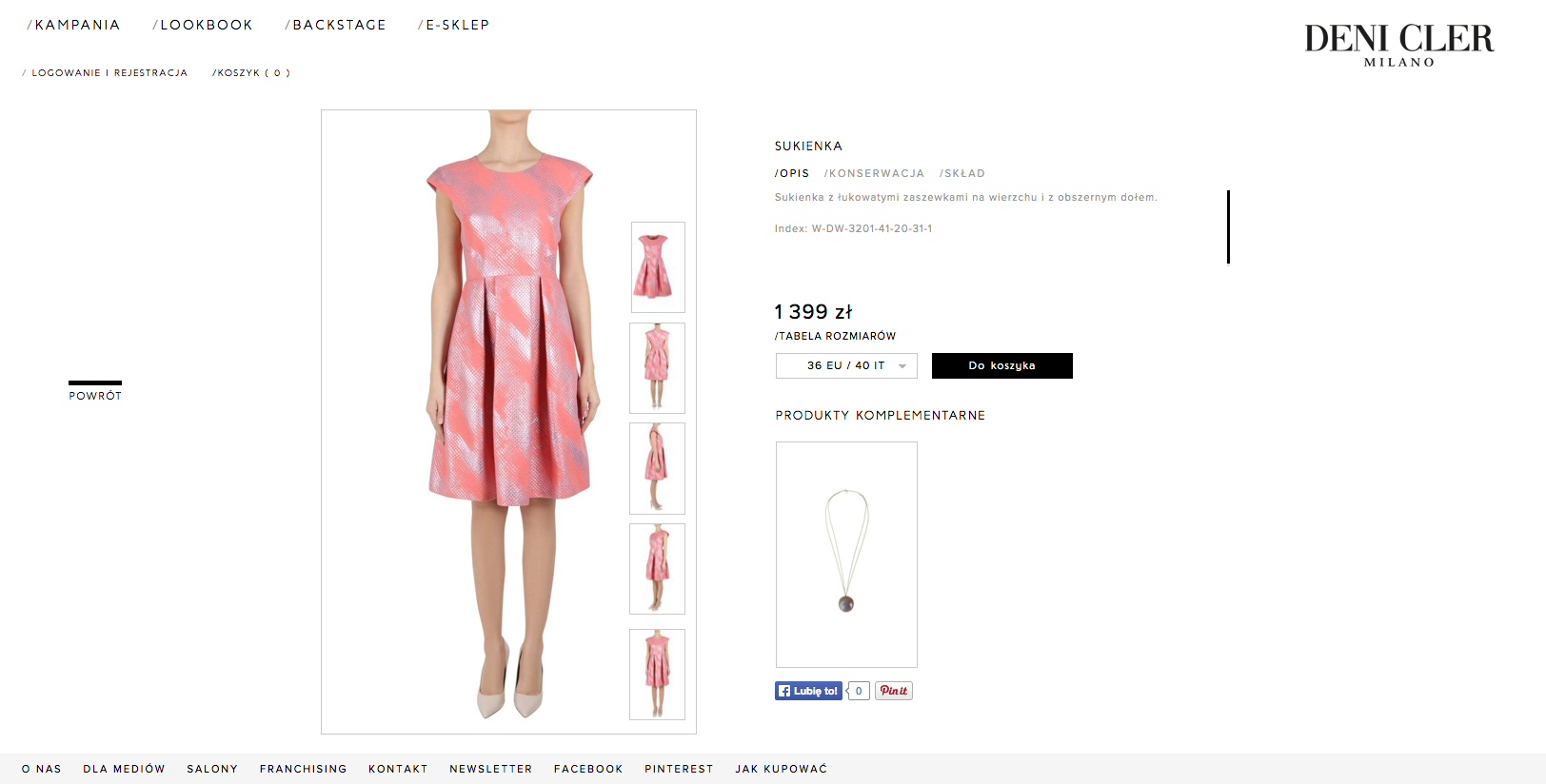This screenshot has width=1546, height=784.
Task: Open the Tabela rozmiarów size chart
Action: (835, 336)
